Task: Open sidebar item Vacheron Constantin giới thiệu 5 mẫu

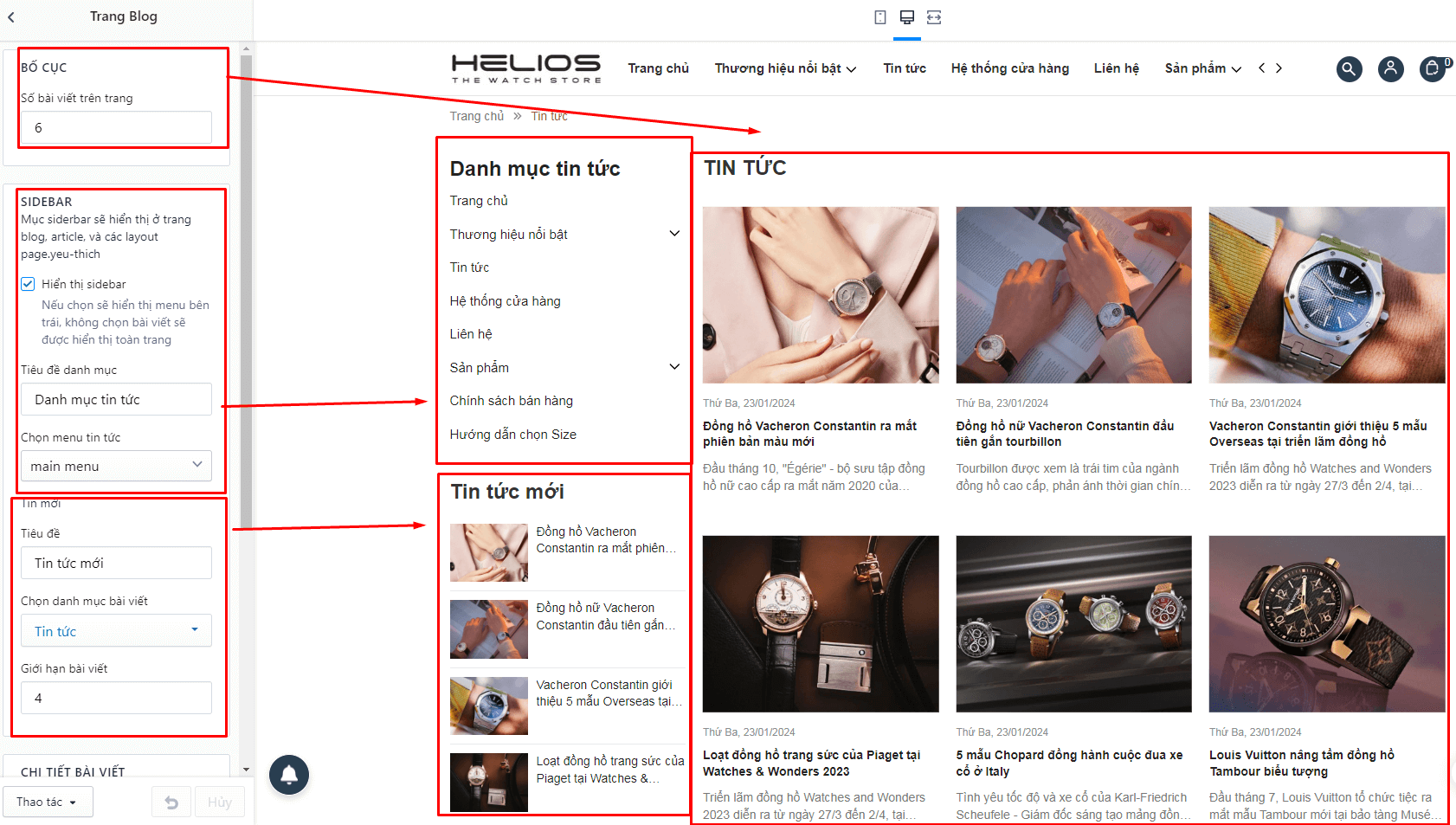Action: 609,693
